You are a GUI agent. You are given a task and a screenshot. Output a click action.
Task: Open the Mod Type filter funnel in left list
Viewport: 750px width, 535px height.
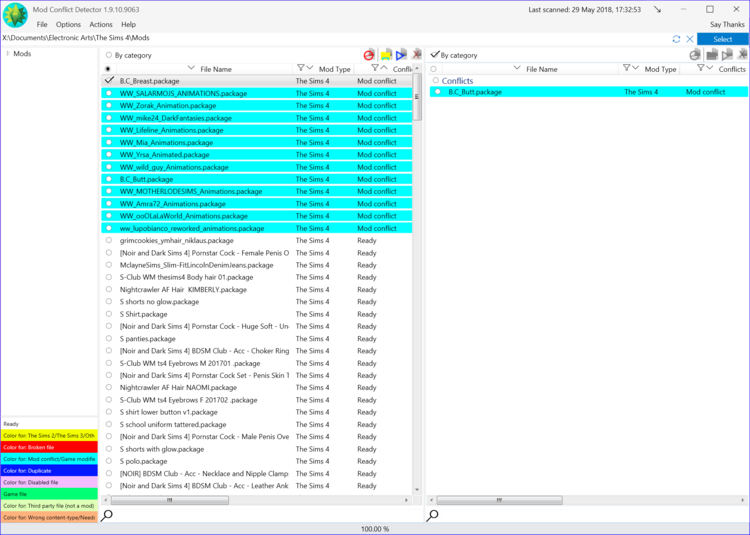click(300, 68)
